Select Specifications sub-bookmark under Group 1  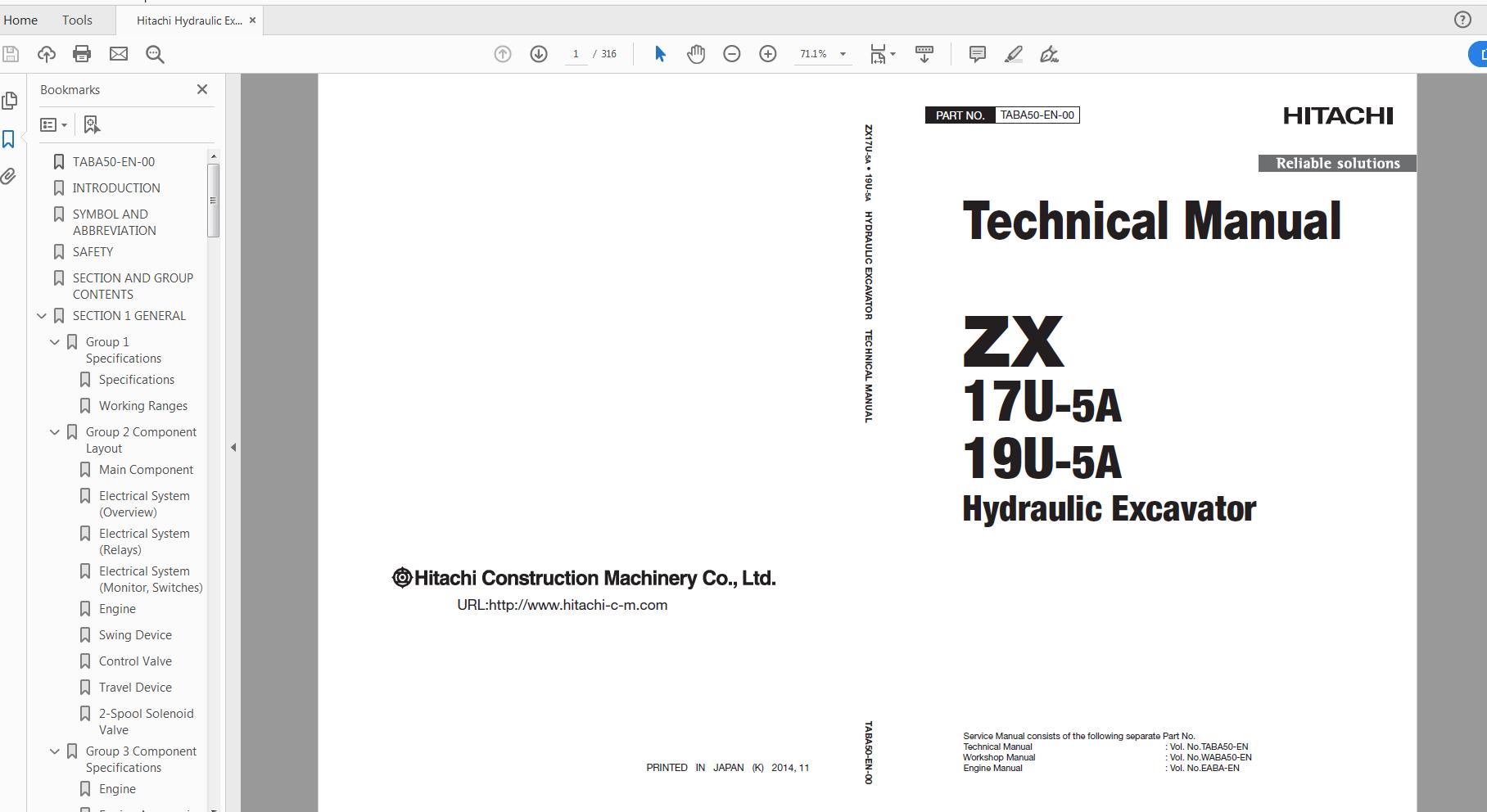(137, 380)
